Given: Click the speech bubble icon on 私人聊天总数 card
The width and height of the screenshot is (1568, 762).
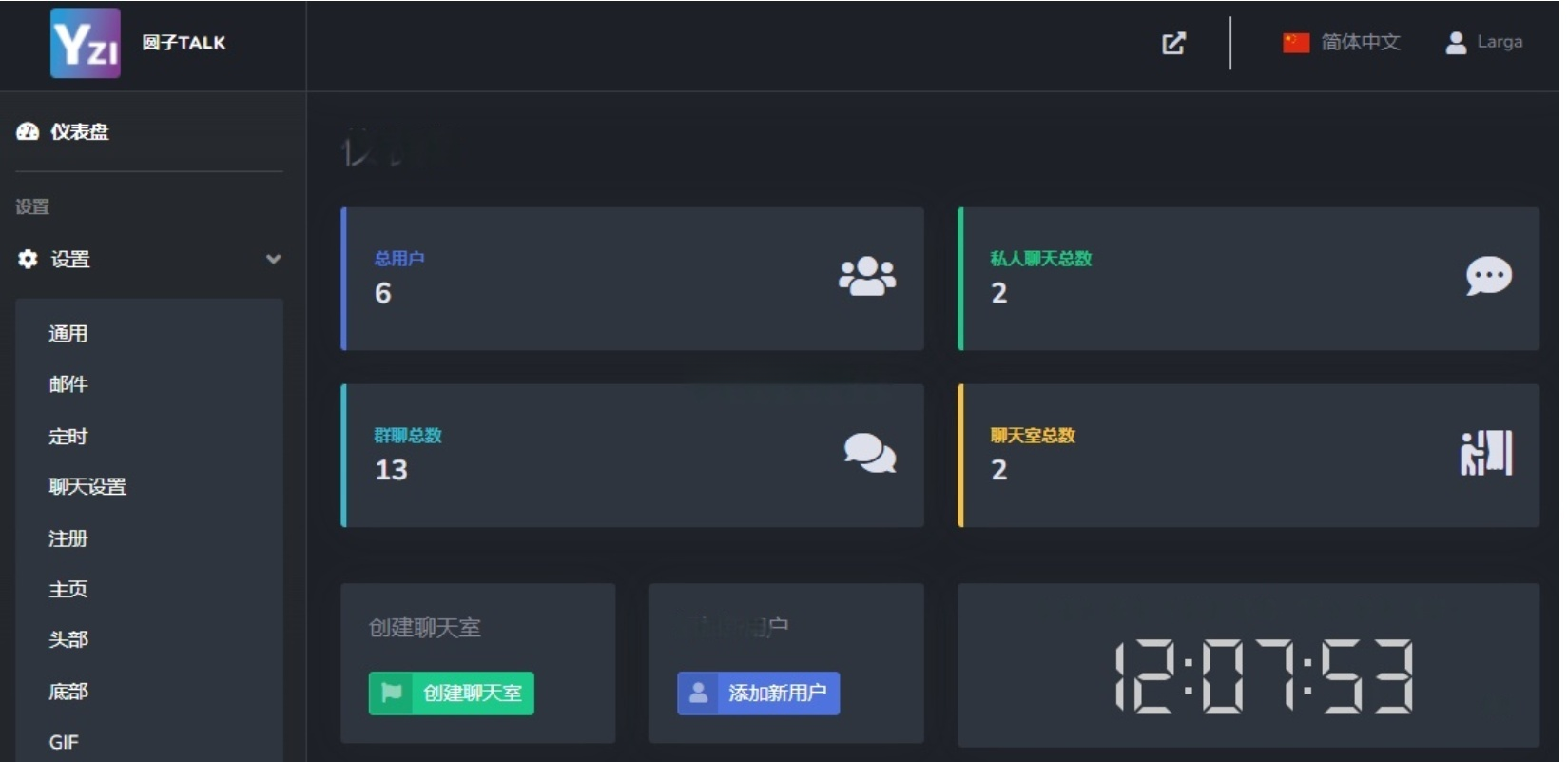Looking at the screenshot, I should [1489, 277].
